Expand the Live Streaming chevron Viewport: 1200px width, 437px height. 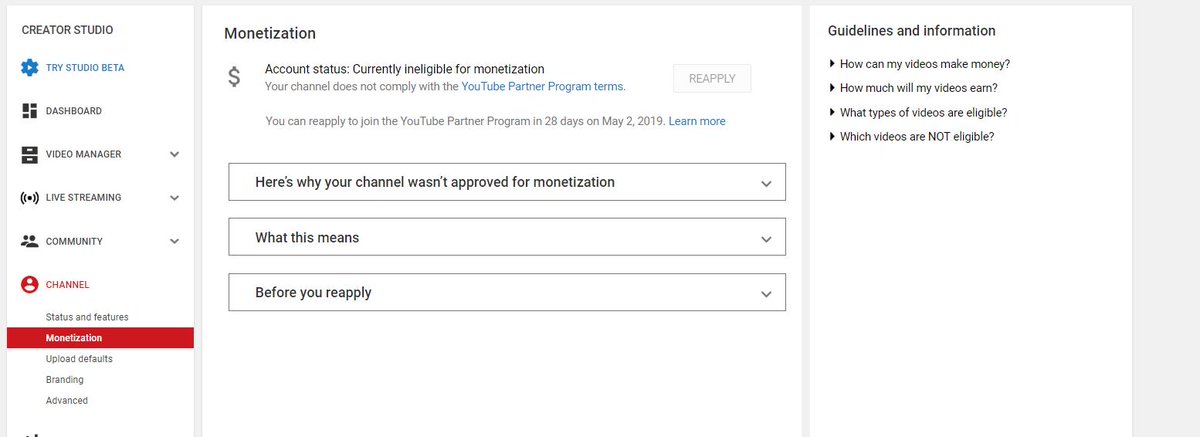point(175,198)
